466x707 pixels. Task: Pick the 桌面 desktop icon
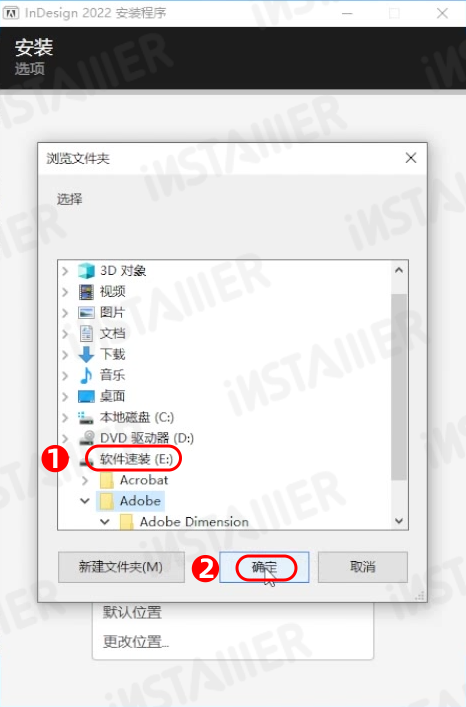(86, 396)
